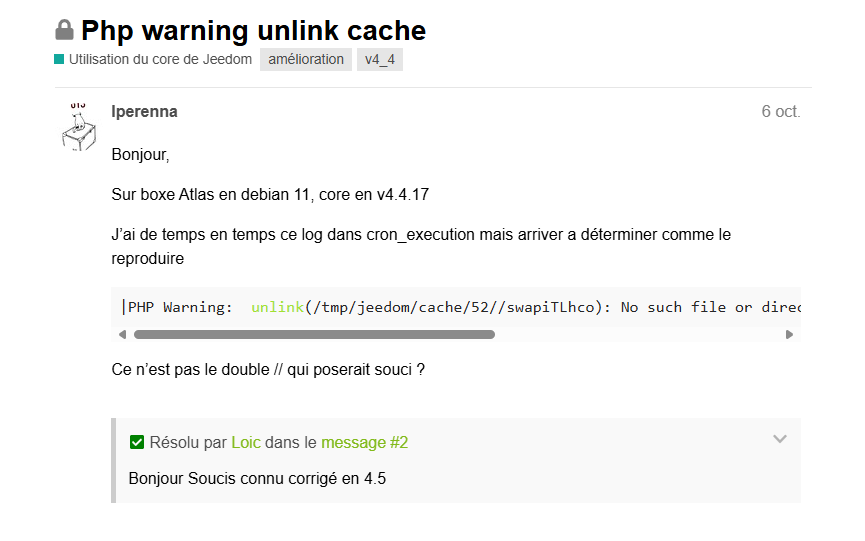Click scrollbar track right of the thumb
This screenshot has width=865, height=541.
639,334
